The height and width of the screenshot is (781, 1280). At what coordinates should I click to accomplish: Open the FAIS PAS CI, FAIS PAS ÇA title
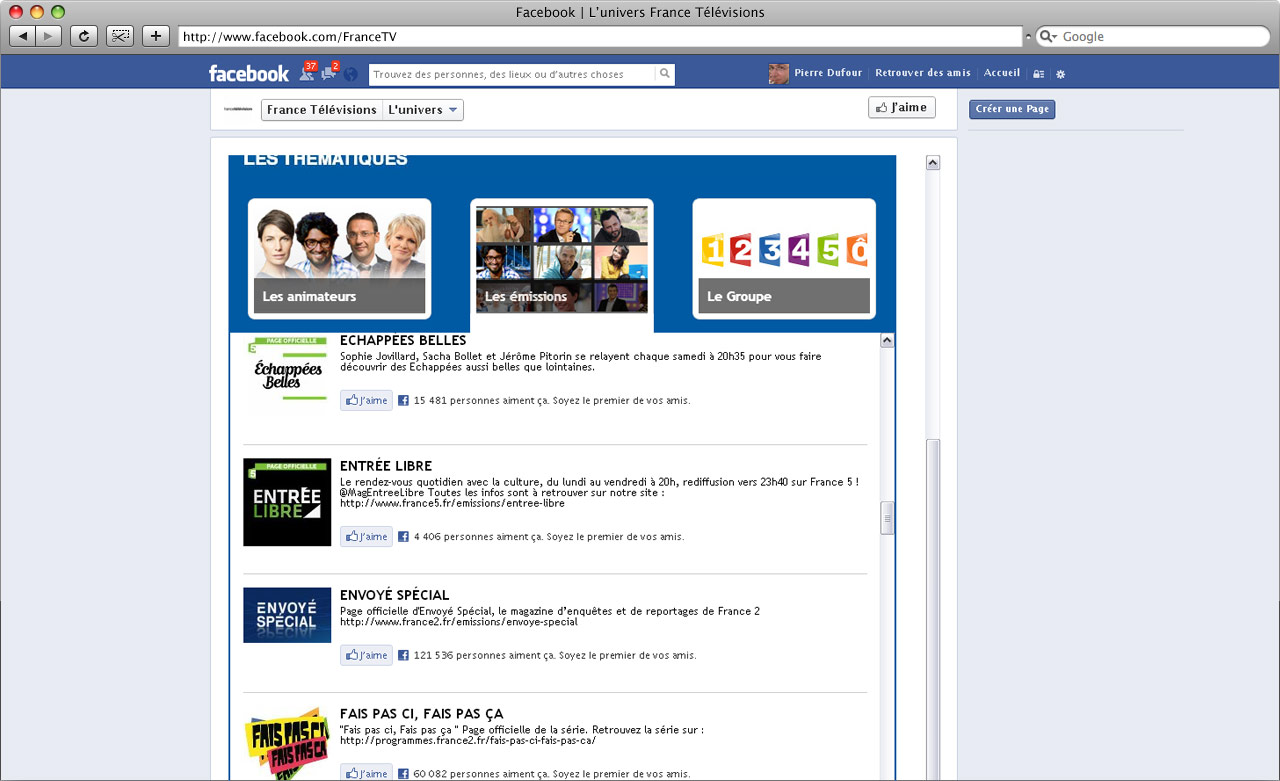[x=422, y=714]
